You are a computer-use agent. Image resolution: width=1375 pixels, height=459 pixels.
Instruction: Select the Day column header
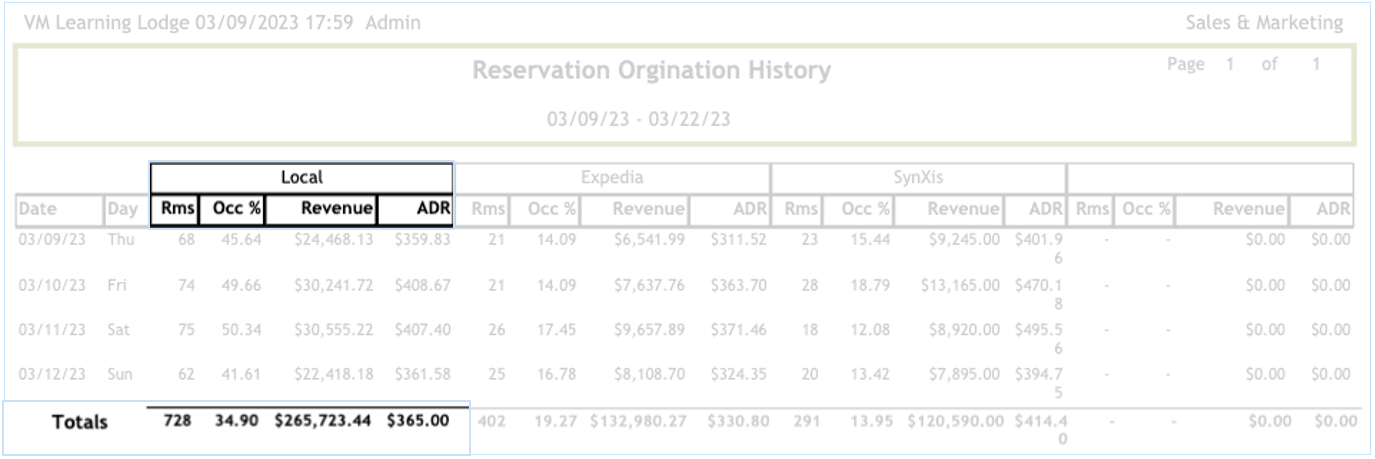[x=122, y=209]
